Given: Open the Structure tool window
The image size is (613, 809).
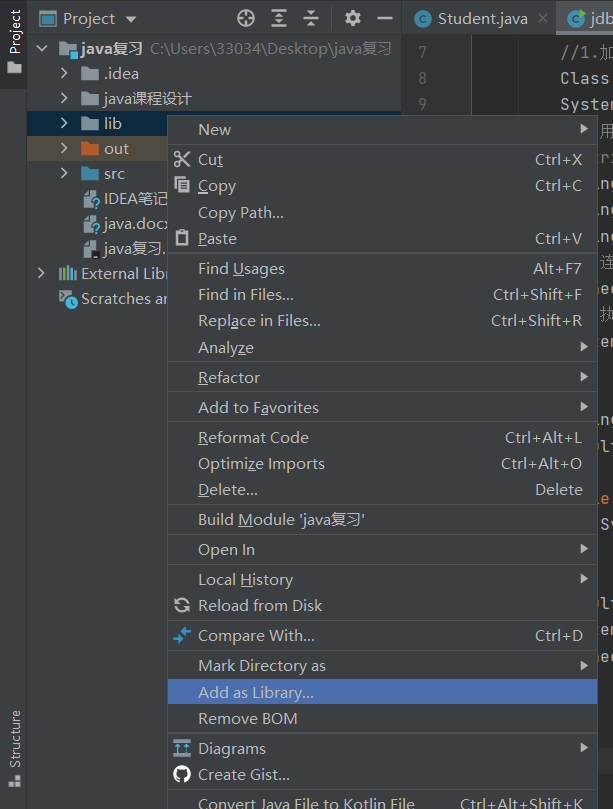Looking at the screenshot, I should [14, 747].
